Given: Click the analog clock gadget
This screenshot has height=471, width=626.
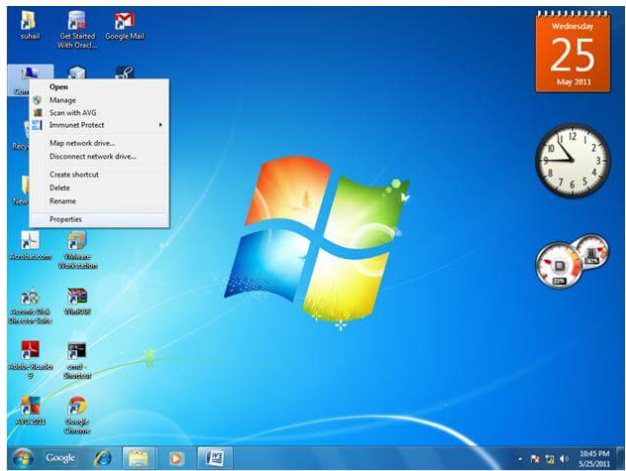Looking at the screenshot, I should (573, 160).
